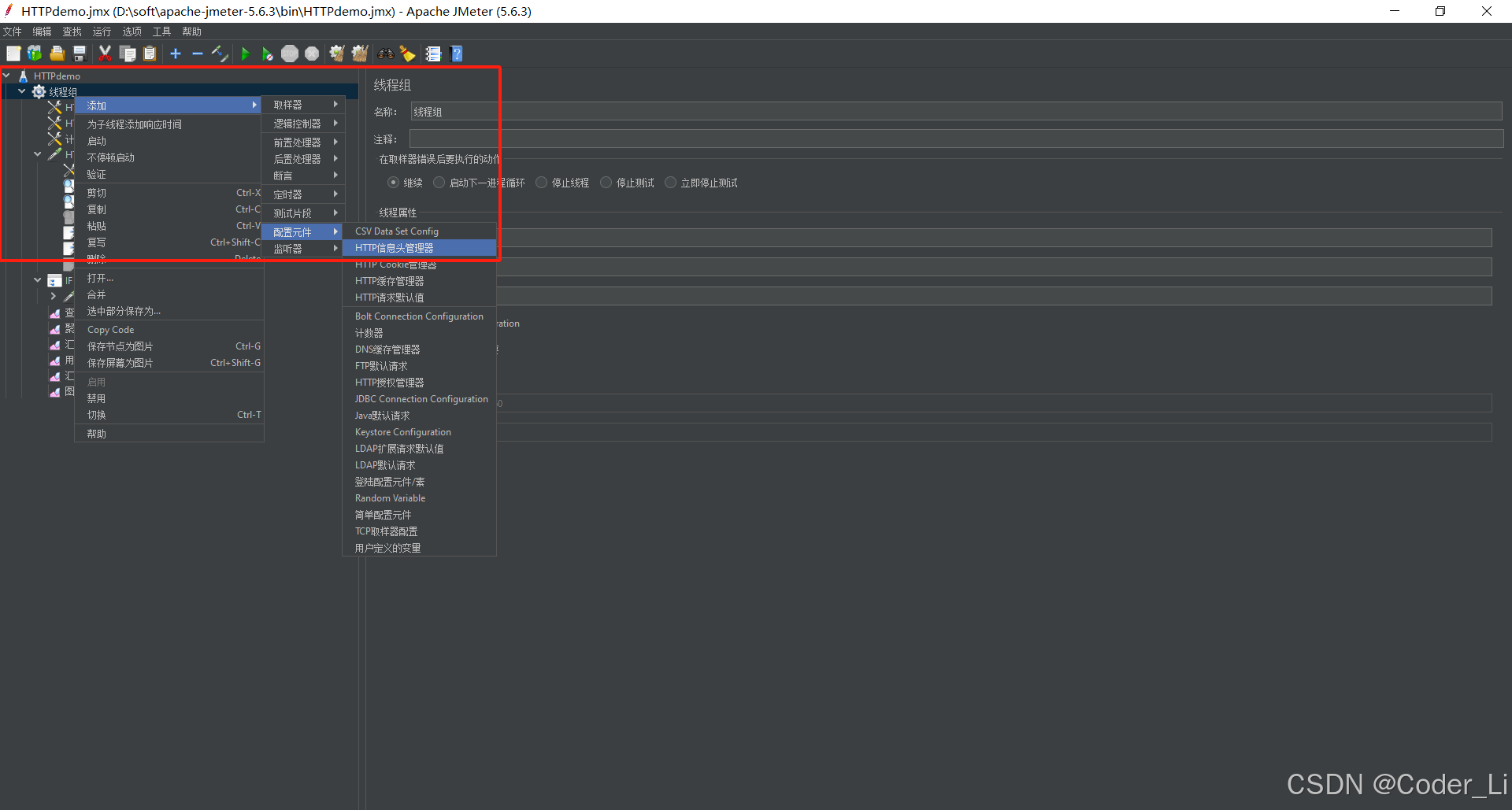Start the test with green play icon
The height and width of the screenshot is (810, 1512).
tap(246, 54)
